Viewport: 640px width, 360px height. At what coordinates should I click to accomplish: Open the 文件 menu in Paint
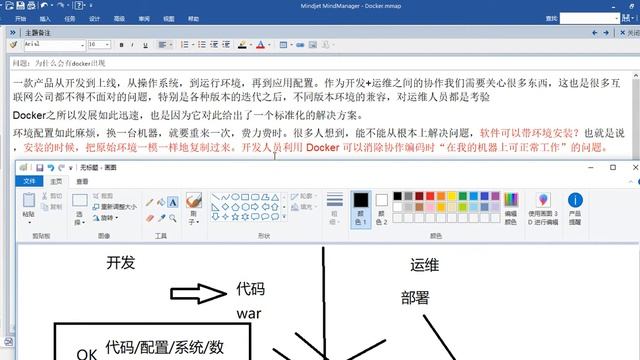[29, 181]
